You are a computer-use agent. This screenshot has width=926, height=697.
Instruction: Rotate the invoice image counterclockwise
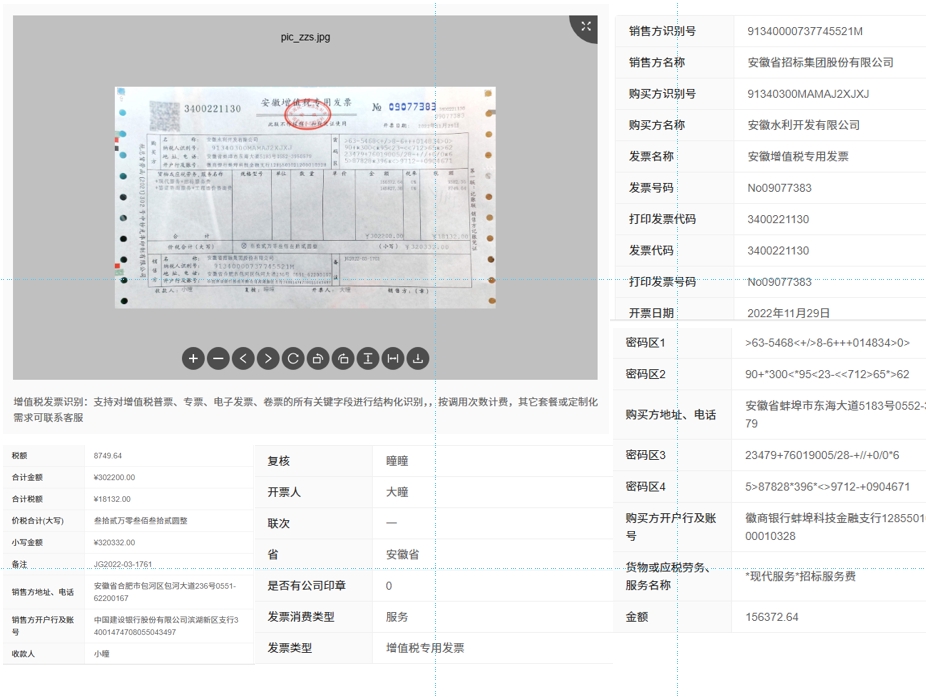click(x=318, y=359)
